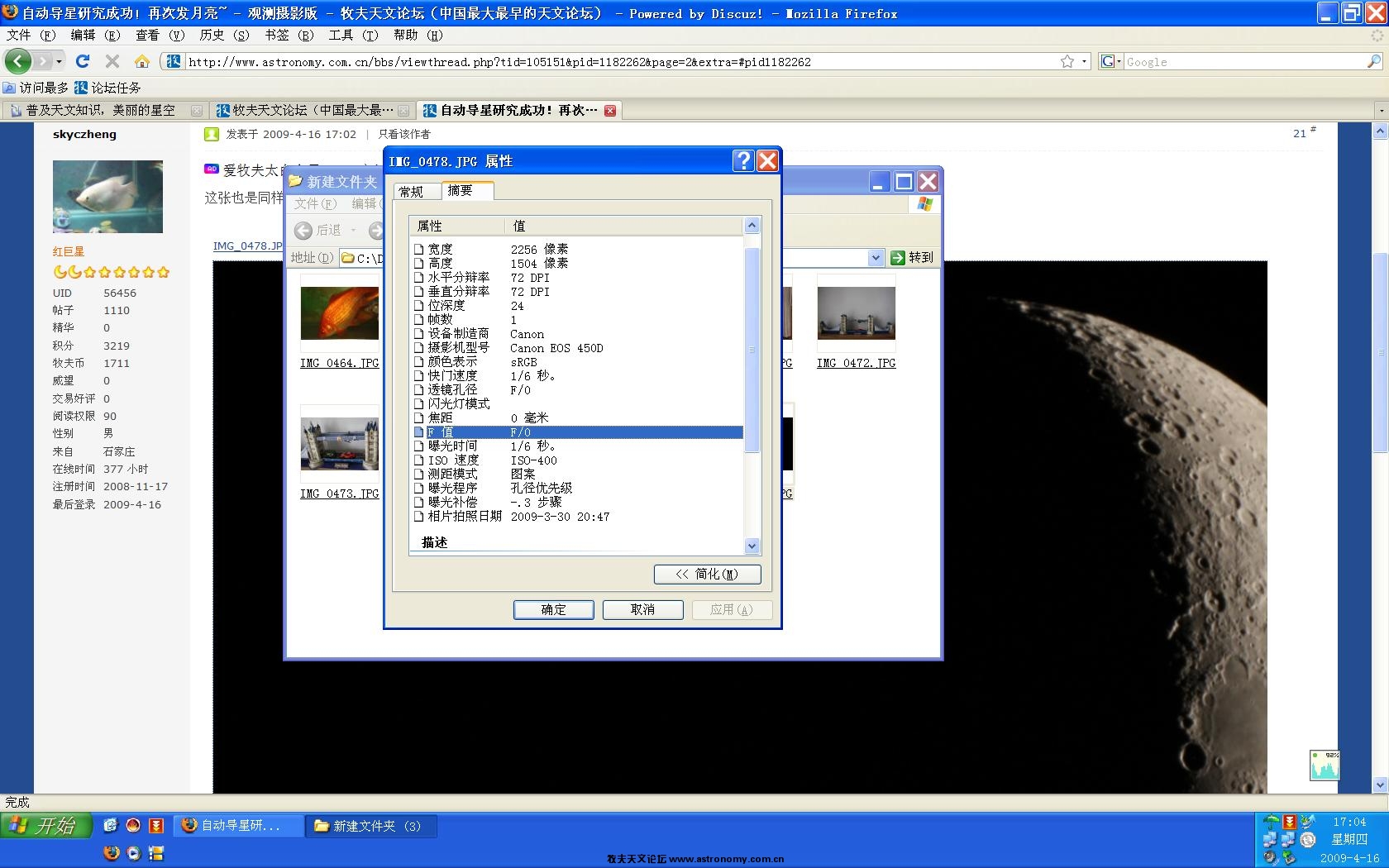The width and height of the screenshot is (1389, 868).
Task: Click Firefox back navigation arrow
Action: click(18, 61)
